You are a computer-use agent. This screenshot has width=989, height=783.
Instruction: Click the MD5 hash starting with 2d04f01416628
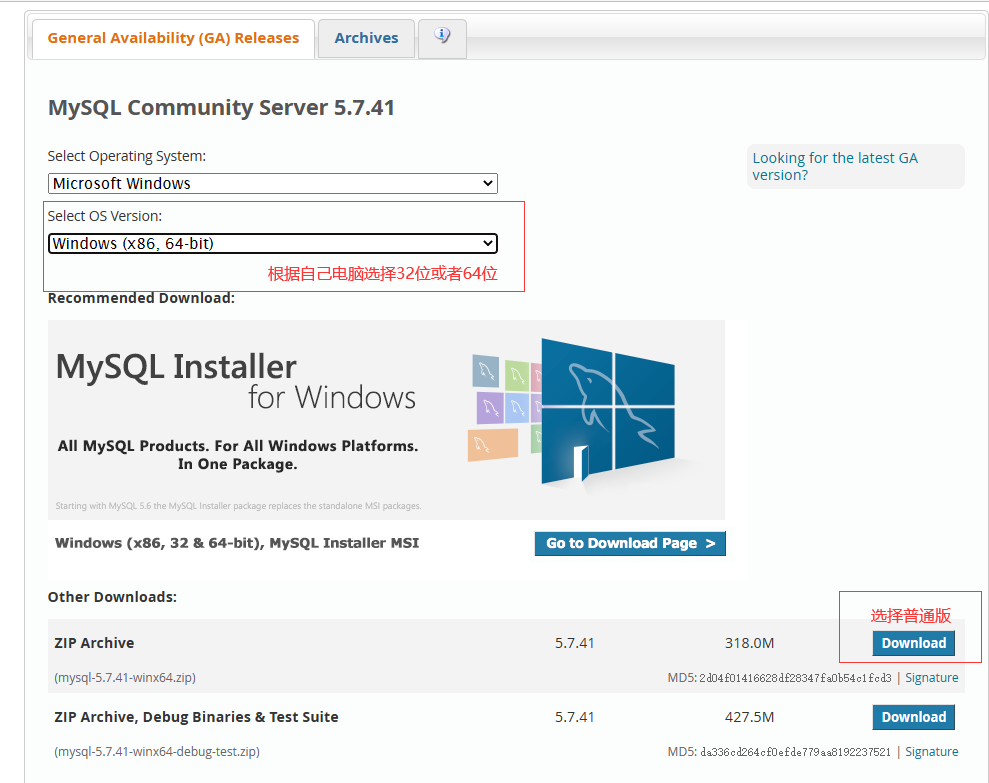click(795, 678)
